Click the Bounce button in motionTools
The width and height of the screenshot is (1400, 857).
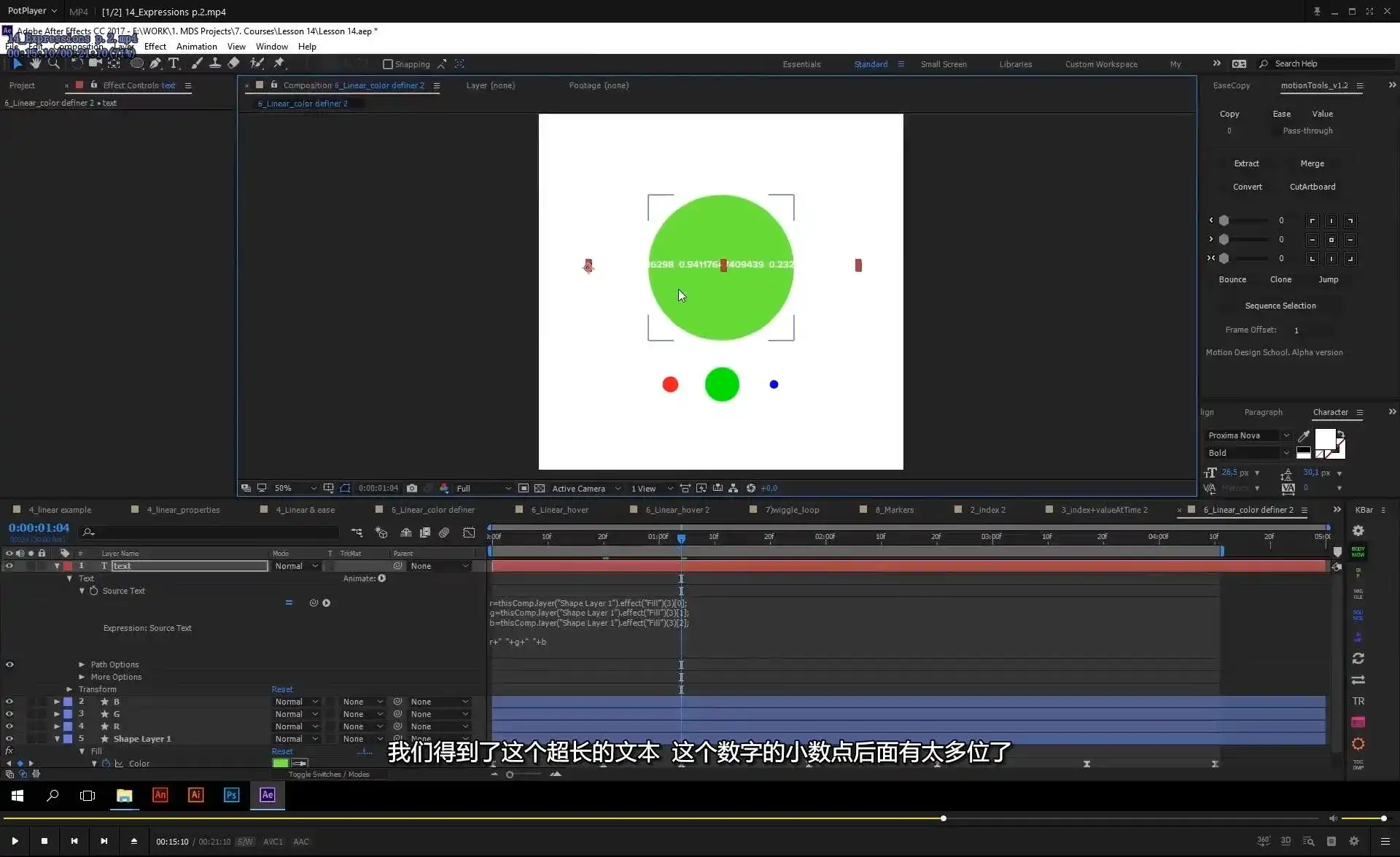[x=1232, y=279]
